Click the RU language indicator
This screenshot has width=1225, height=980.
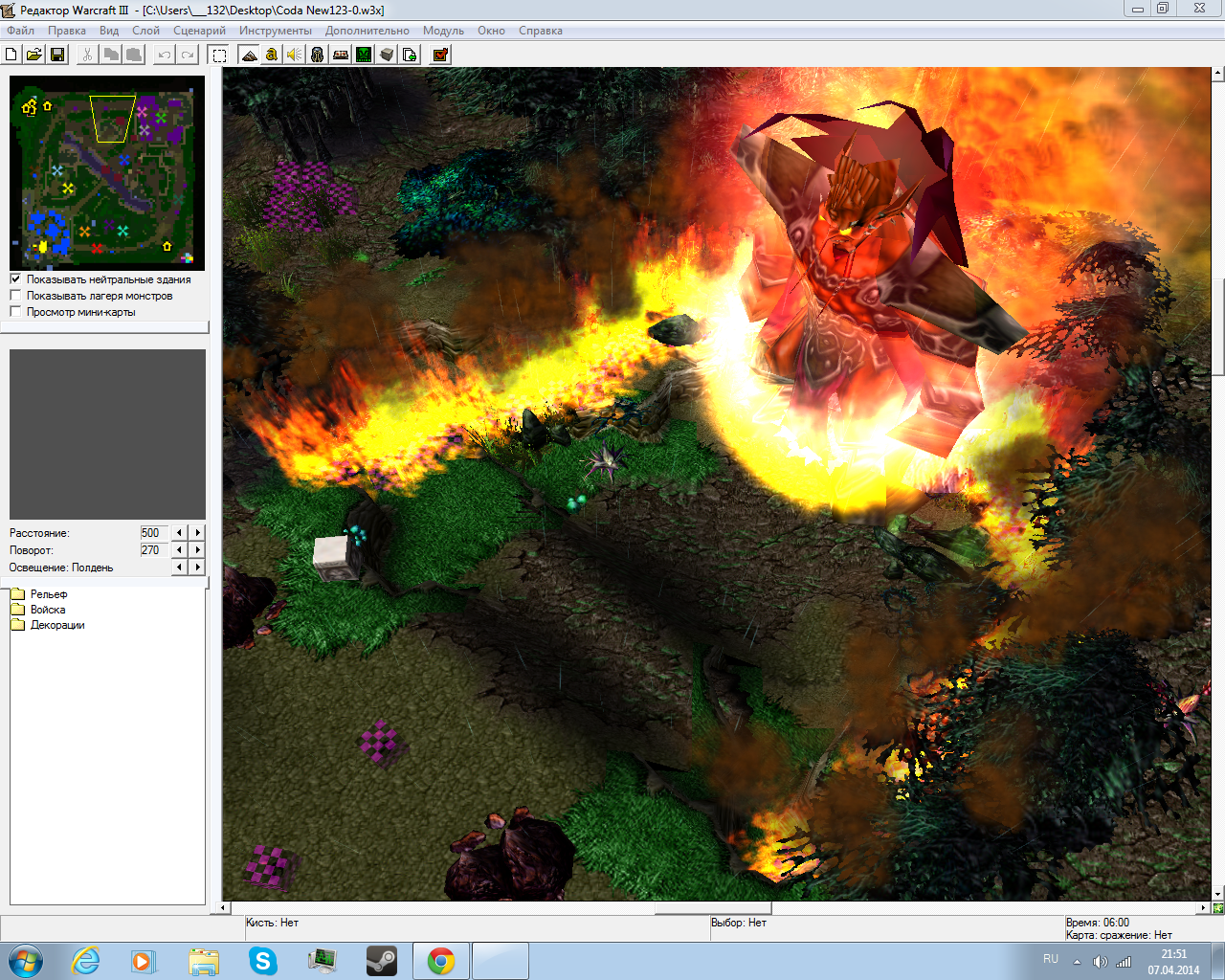(x=1051, y=959)
